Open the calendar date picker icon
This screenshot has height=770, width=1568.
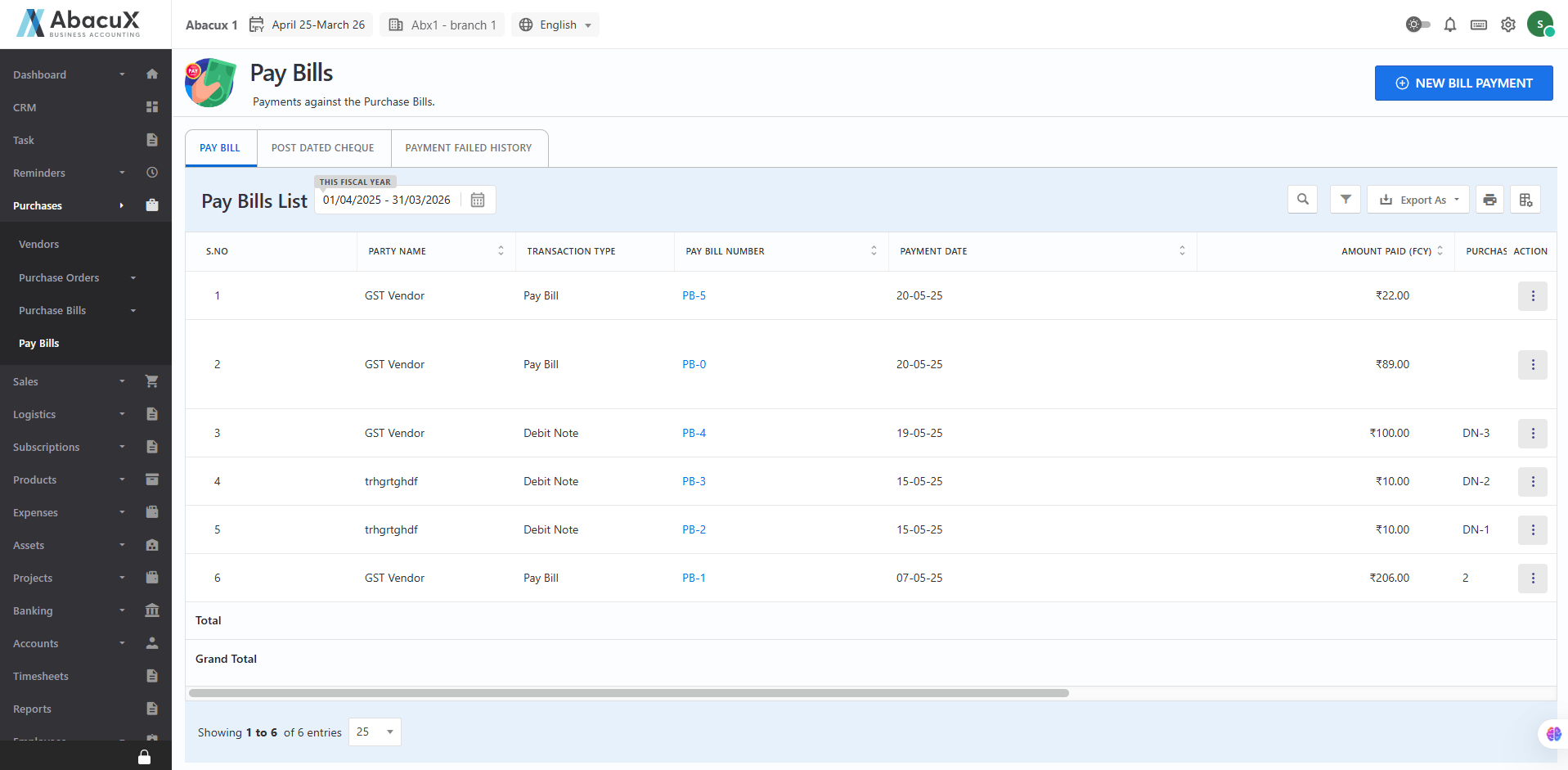tap(478, 200)
